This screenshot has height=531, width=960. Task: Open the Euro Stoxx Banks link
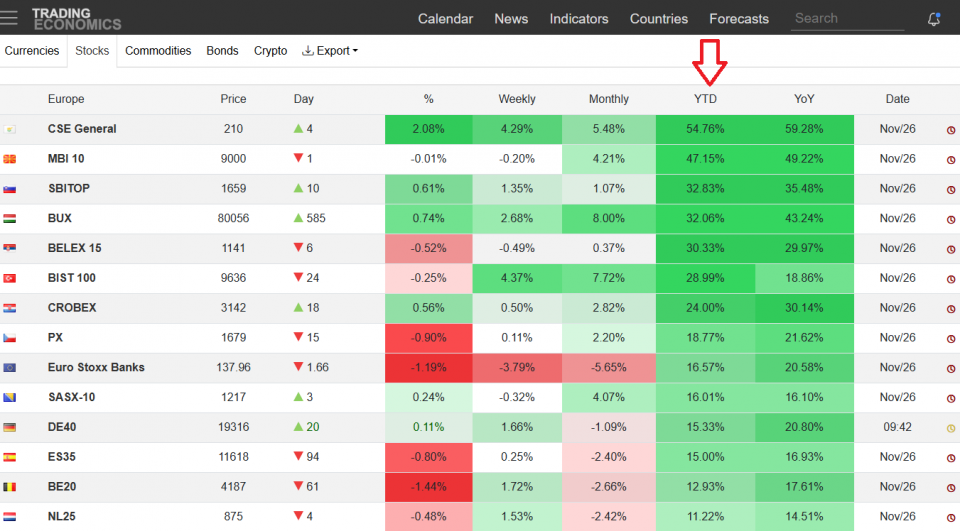point(96,367)
